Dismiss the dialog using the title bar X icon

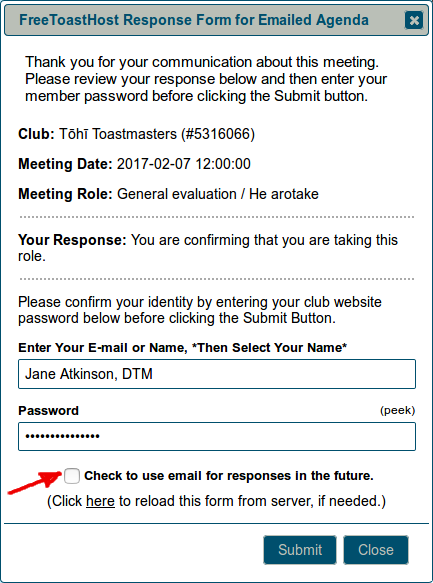(414, 20)
